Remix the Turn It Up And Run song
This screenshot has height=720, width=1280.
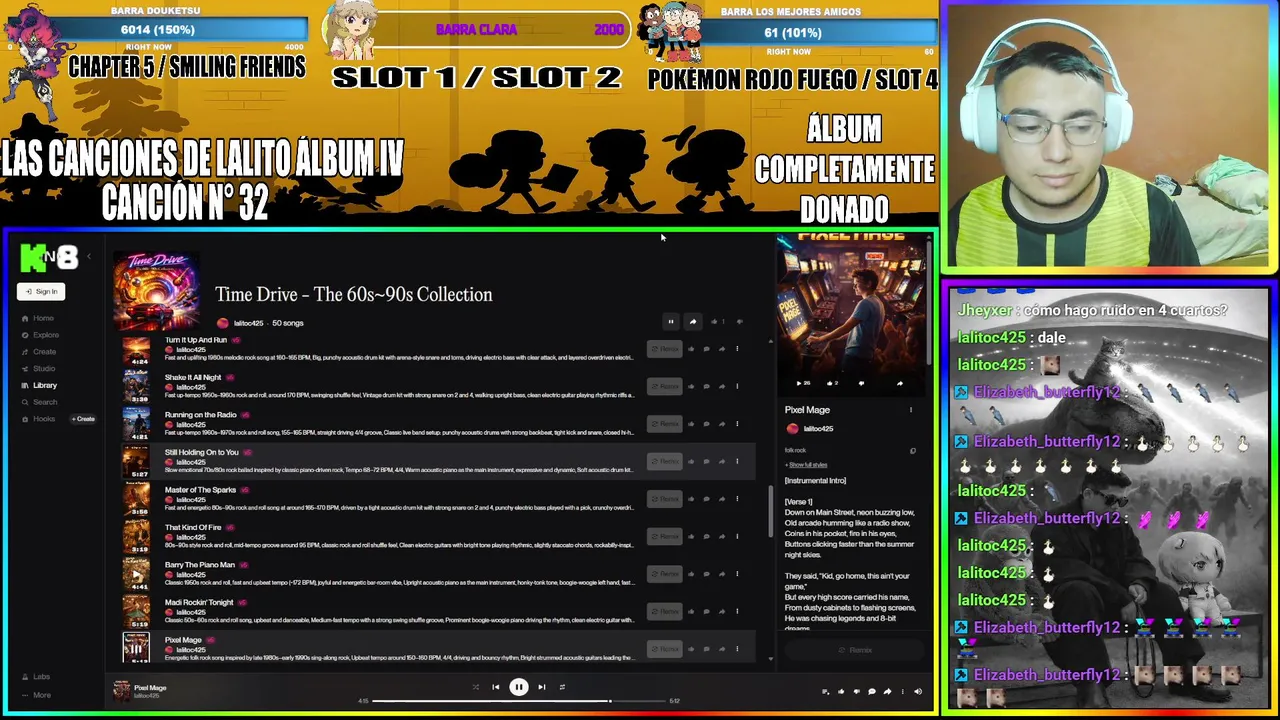coord(664,349)
